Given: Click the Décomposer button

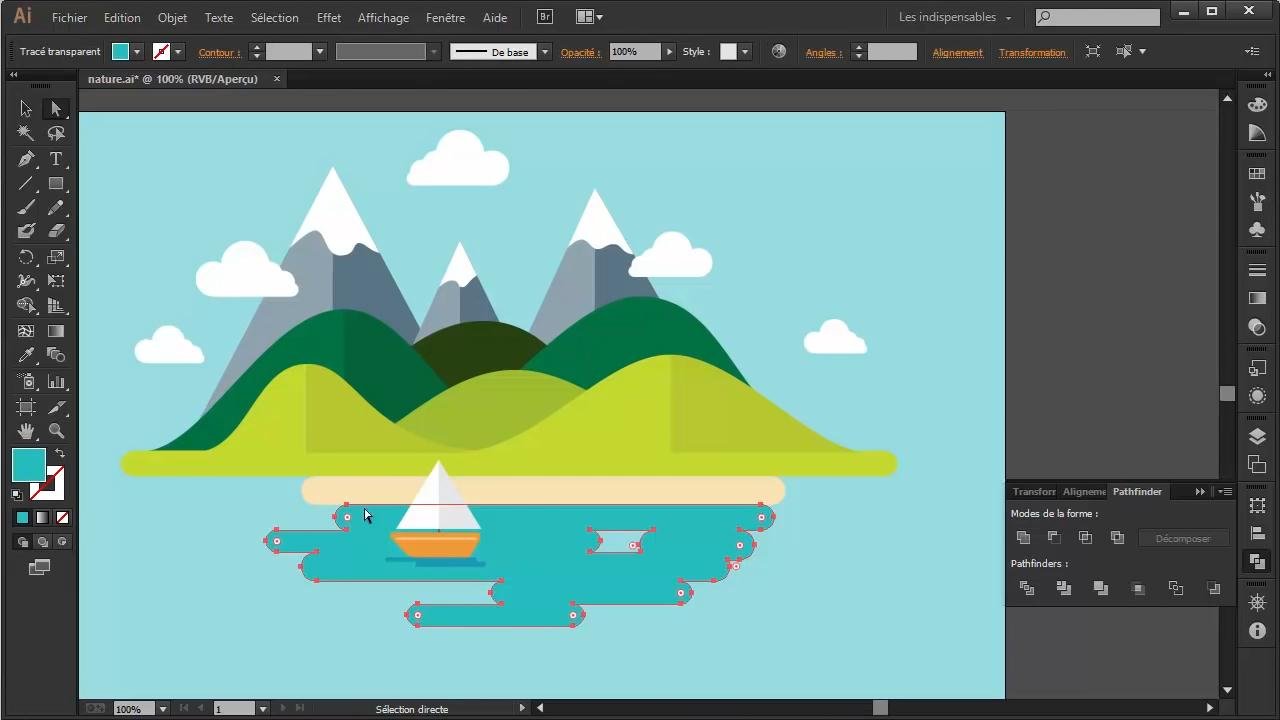Looking at the screenshot, I should point(1183,538).
